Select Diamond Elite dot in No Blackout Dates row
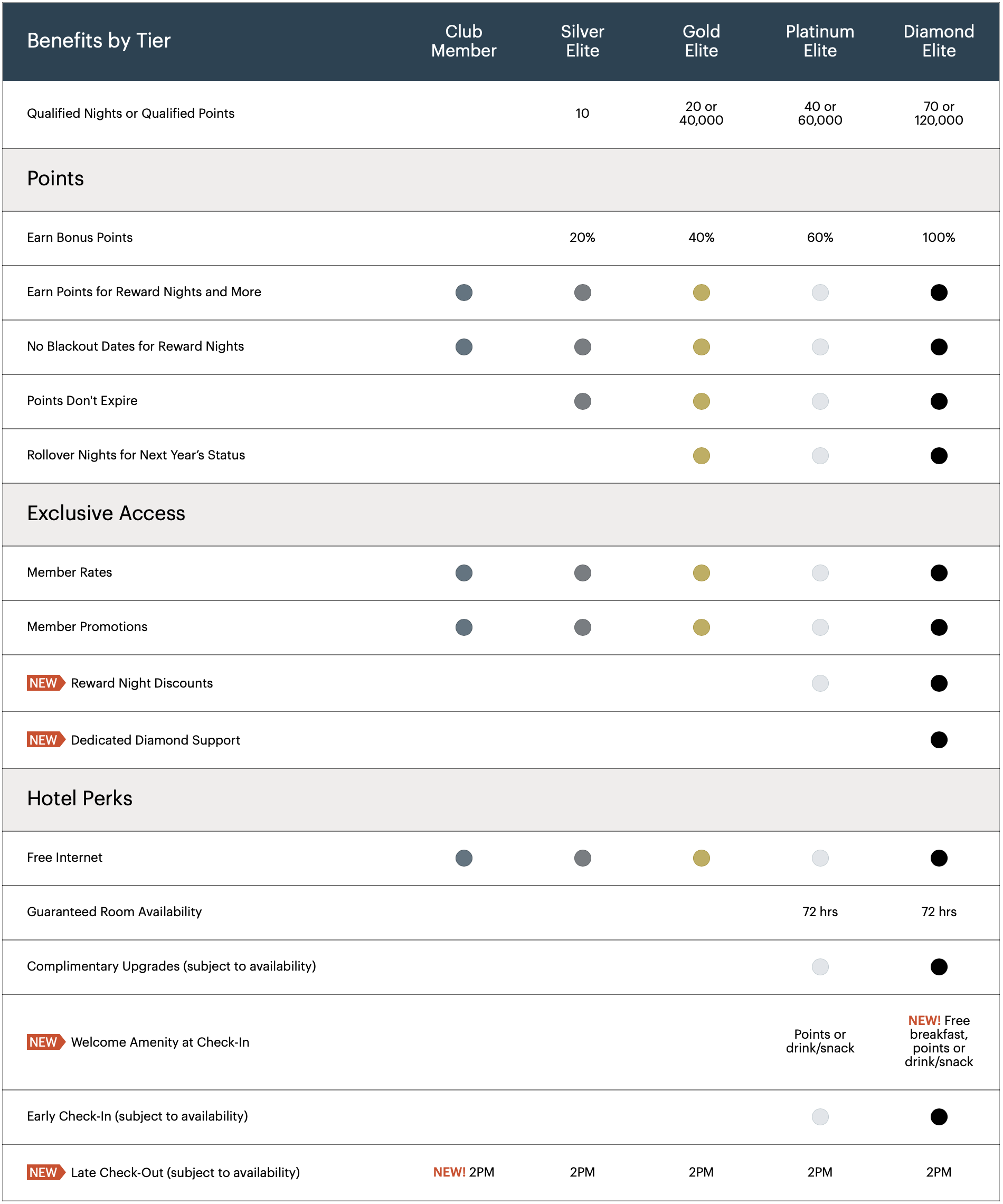Image resolution: width=1003 pixels, height=1204 pixels. pos(938,347)
